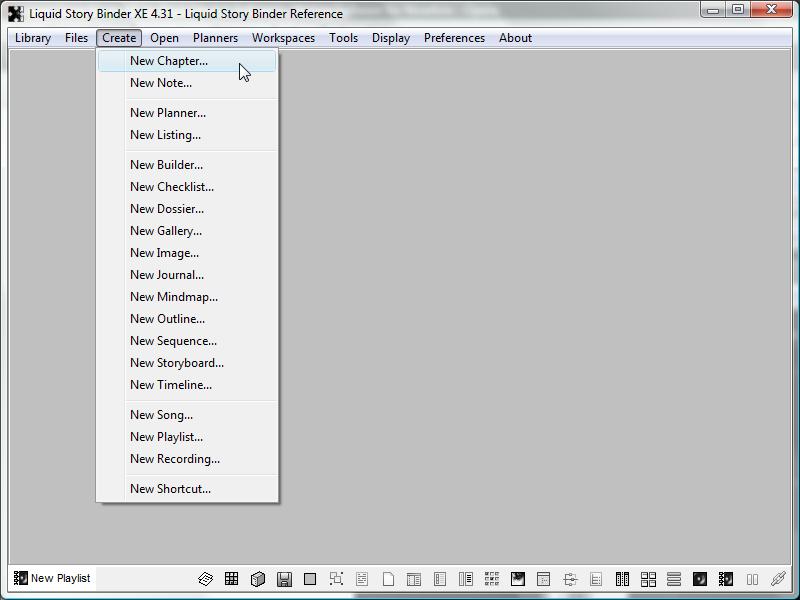This screenshot has height=600, width=800.
Task: Click the pause bars icon in bottom toolbar
Action: click(752, 579)
